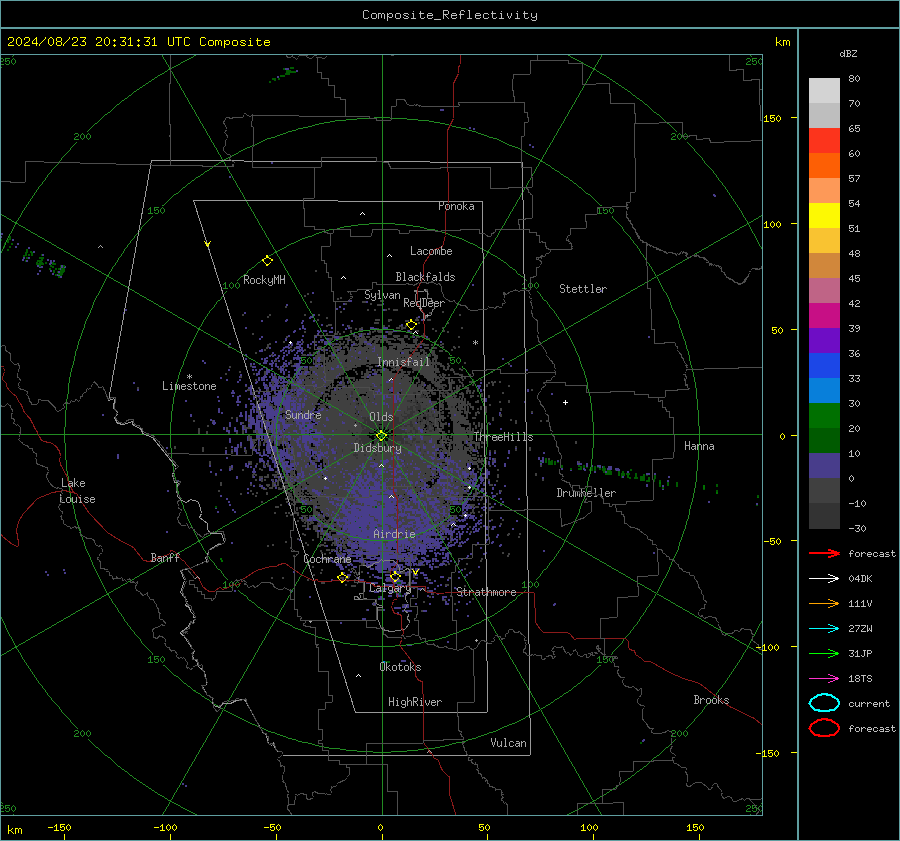Click the light grey swatch below 80
This screenshot has height=841, width=900.
pyautogui.click(x=824, y=91)
